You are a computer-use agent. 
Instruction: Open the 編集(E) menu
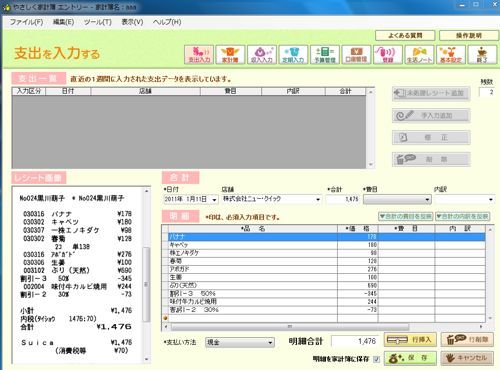tap(63, 22)
